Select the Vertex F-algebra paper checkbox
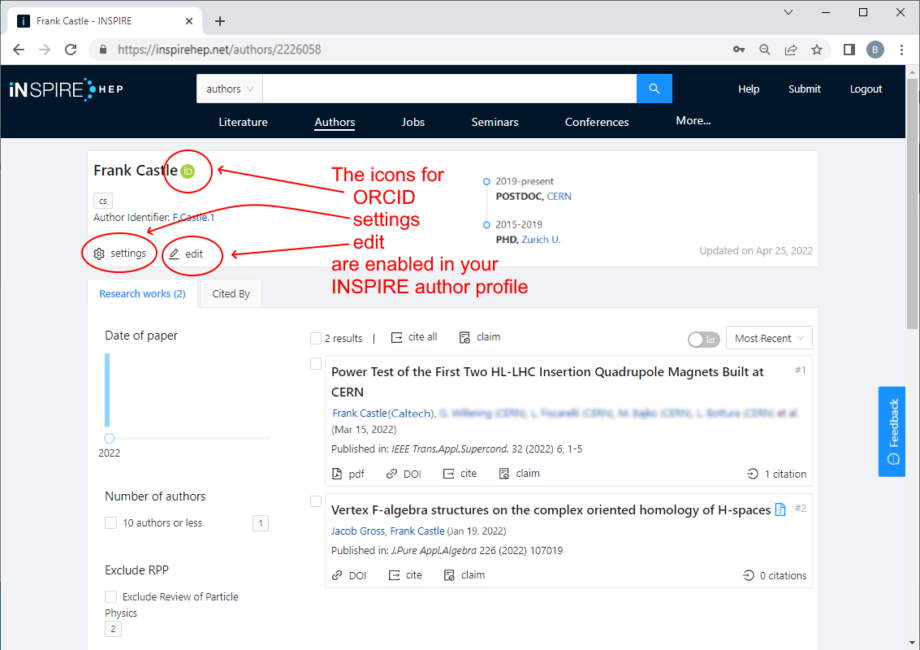 316,502
